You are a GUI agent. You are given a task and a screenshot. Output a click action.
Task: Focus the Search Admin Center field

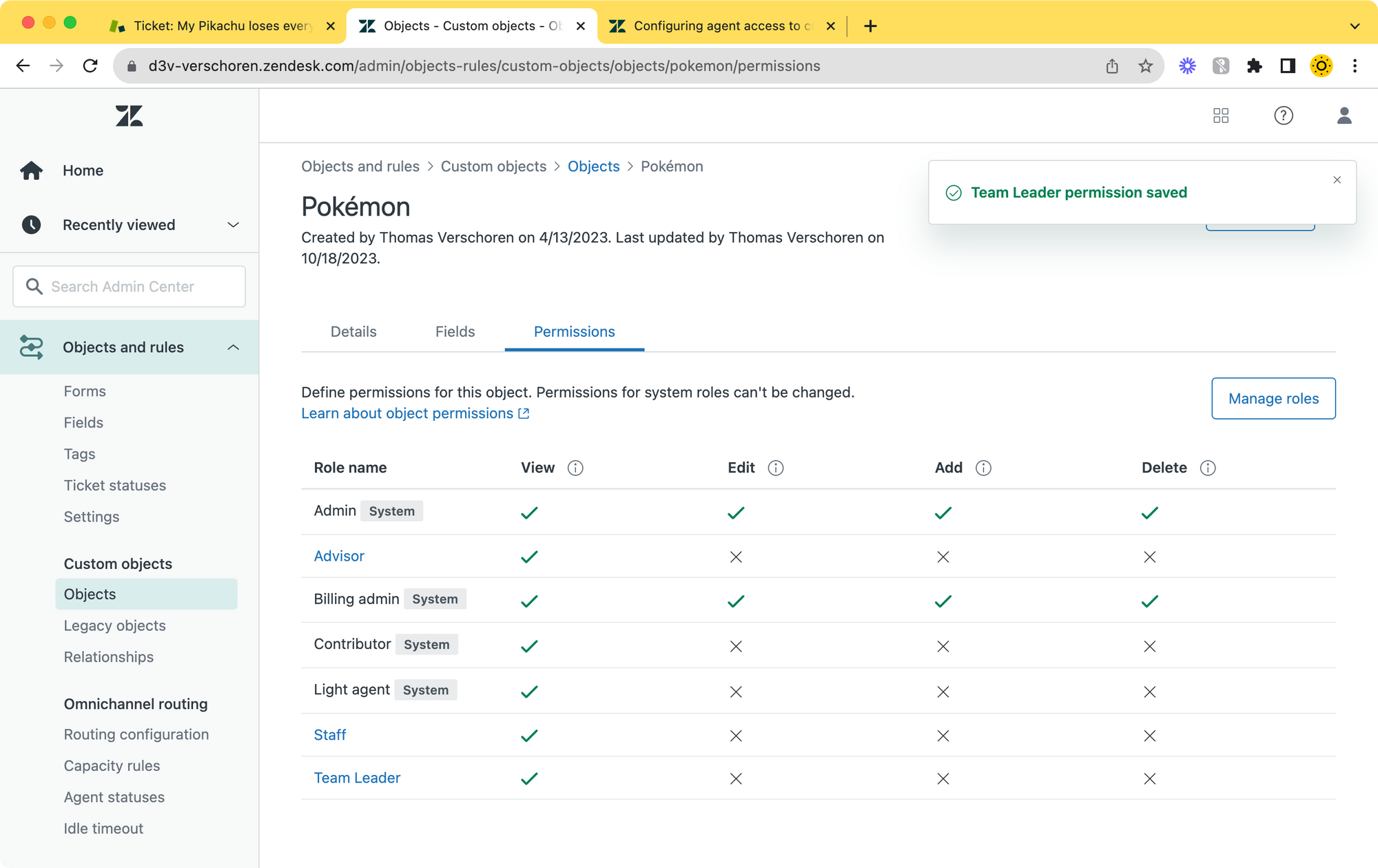point(130,287)
